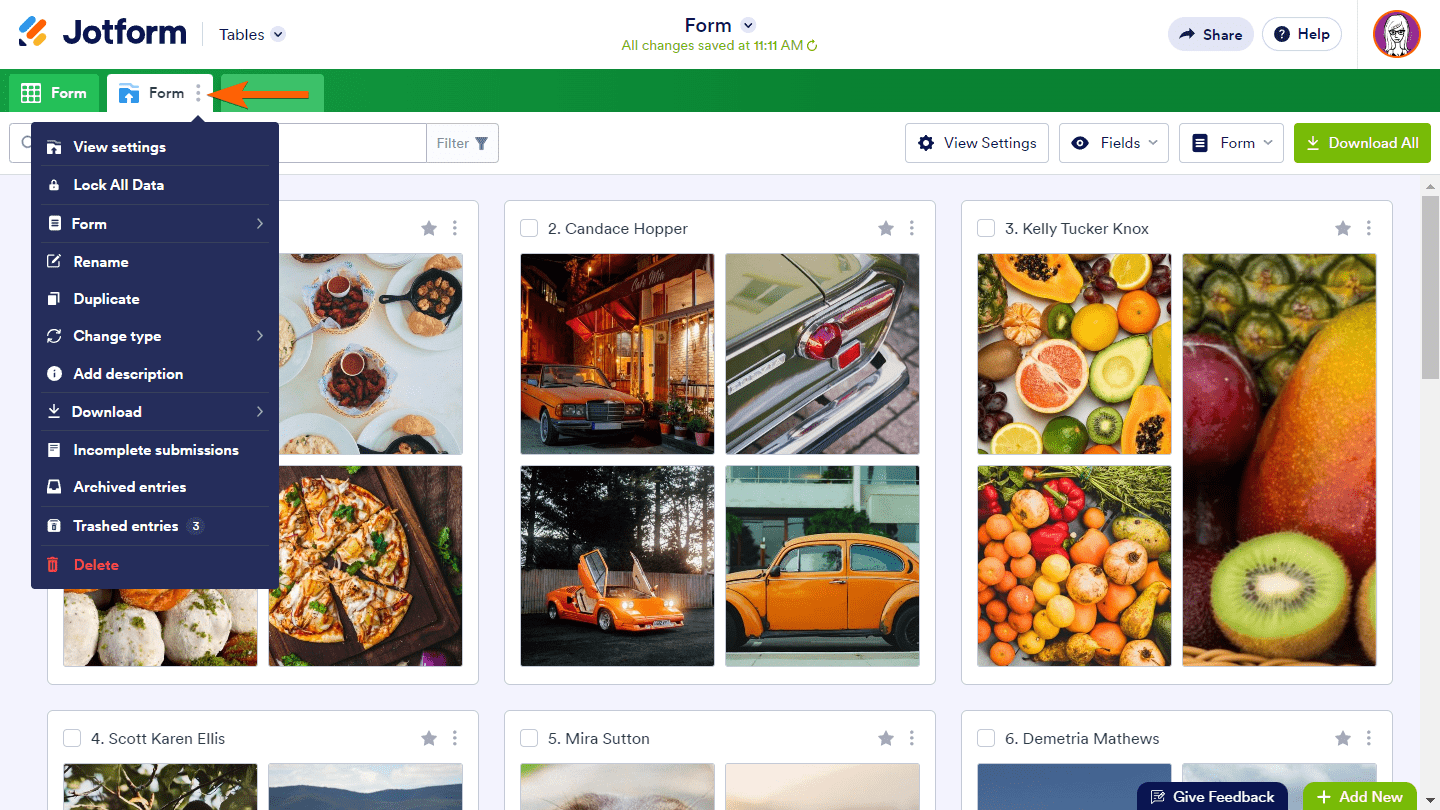Click the Share button

pyautogui.click(x=1210, y=34)
